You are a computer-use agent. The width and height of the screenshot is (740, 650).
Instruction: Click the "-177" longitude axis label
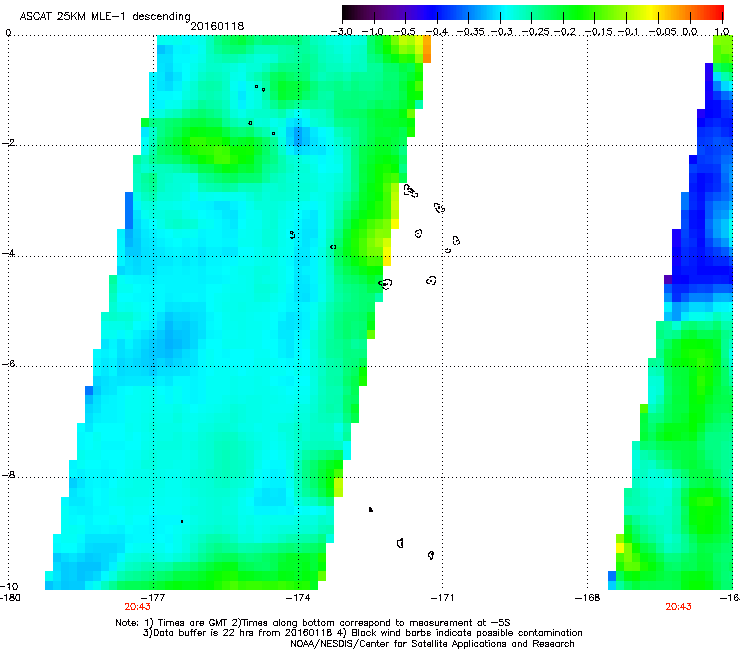coord(153,598)
